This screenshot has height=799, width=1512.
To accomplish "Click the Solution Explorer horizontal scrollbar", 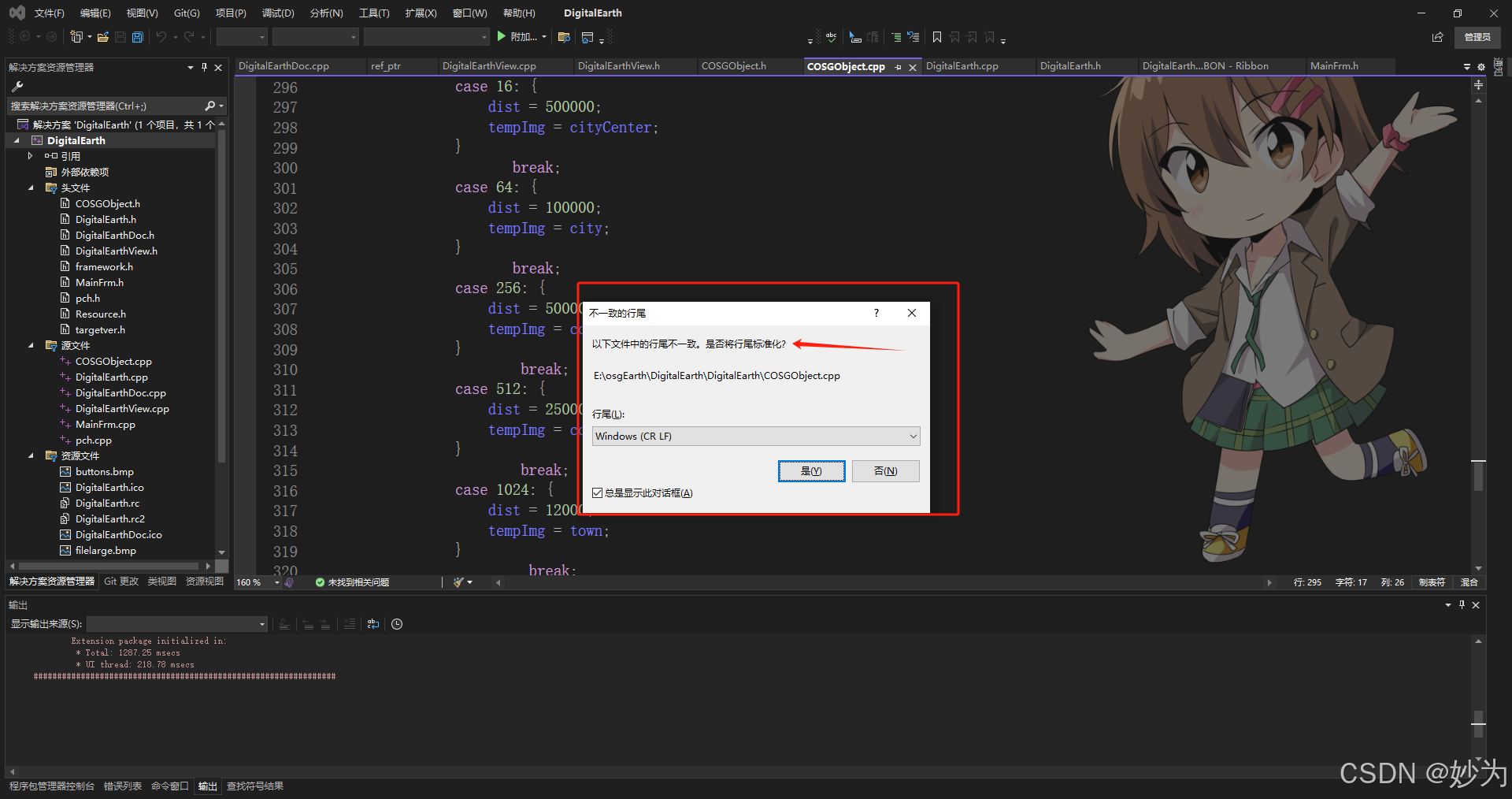I will coord(109,566).
